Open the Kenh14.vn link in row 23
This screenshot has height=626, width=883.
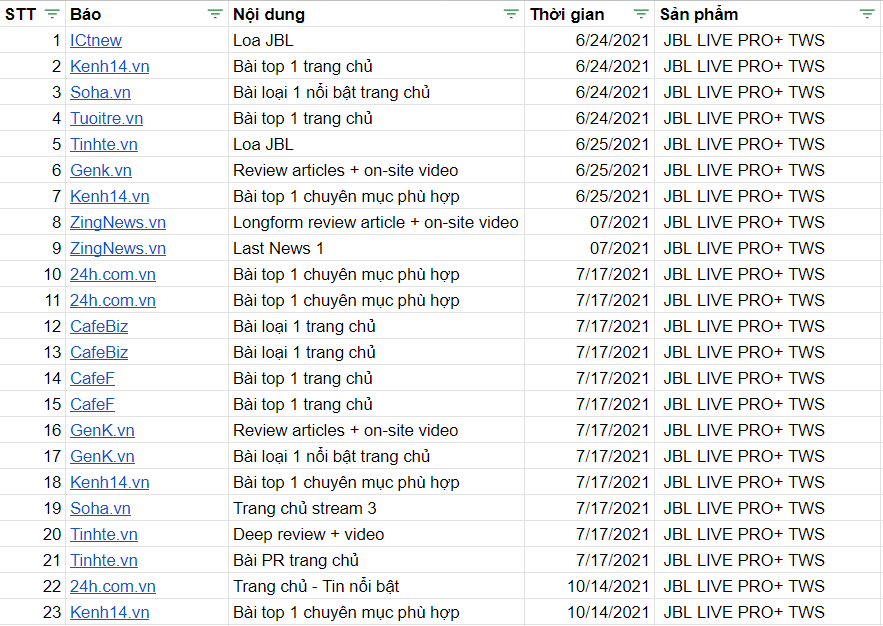click(109, 612)
